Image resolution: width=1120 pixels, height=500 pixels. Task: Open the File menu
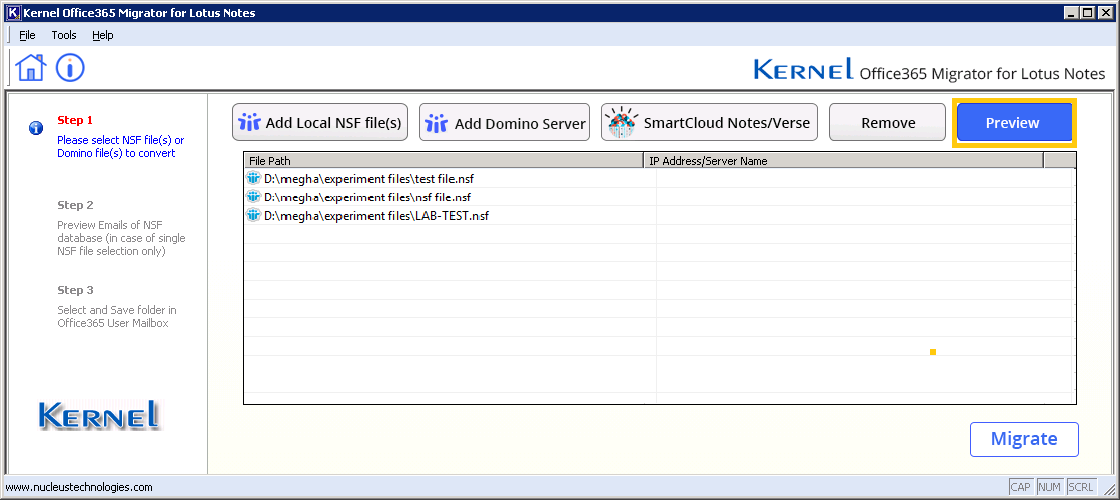pos(27,35)
